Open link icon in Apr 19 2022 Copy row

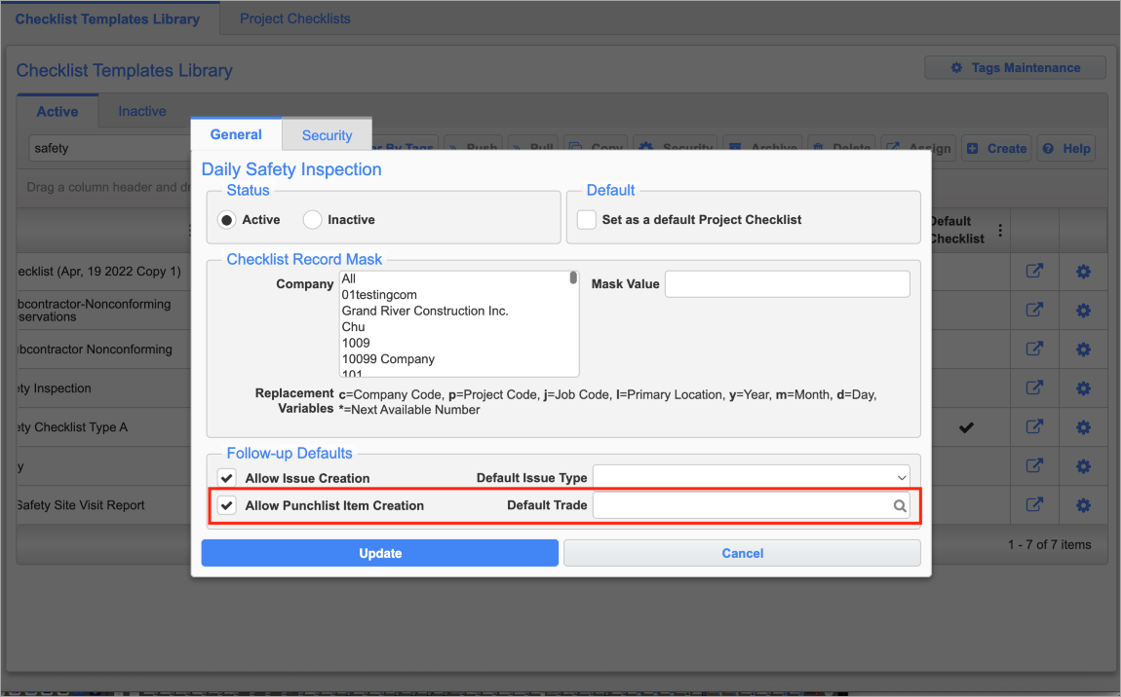point(1034,271)
